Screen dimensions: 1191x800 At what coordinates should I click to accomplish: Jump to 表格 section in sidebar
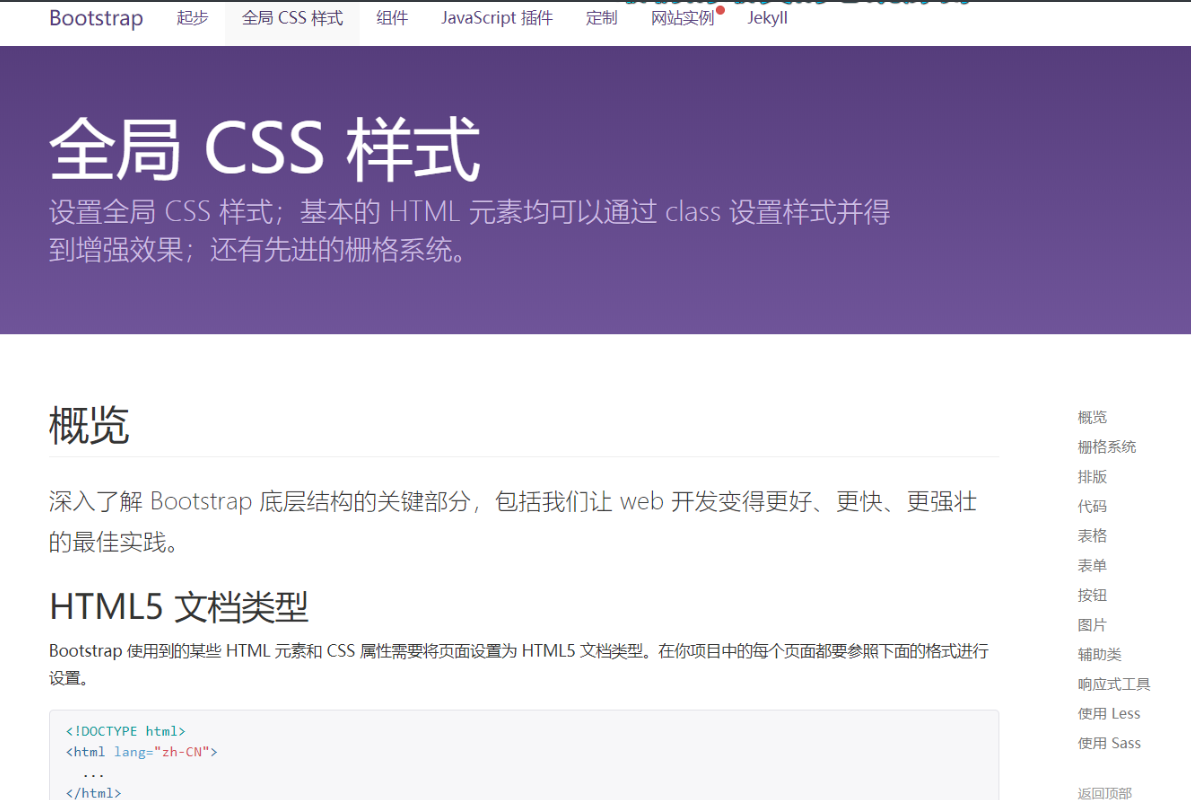click(x=1092, y=536)
